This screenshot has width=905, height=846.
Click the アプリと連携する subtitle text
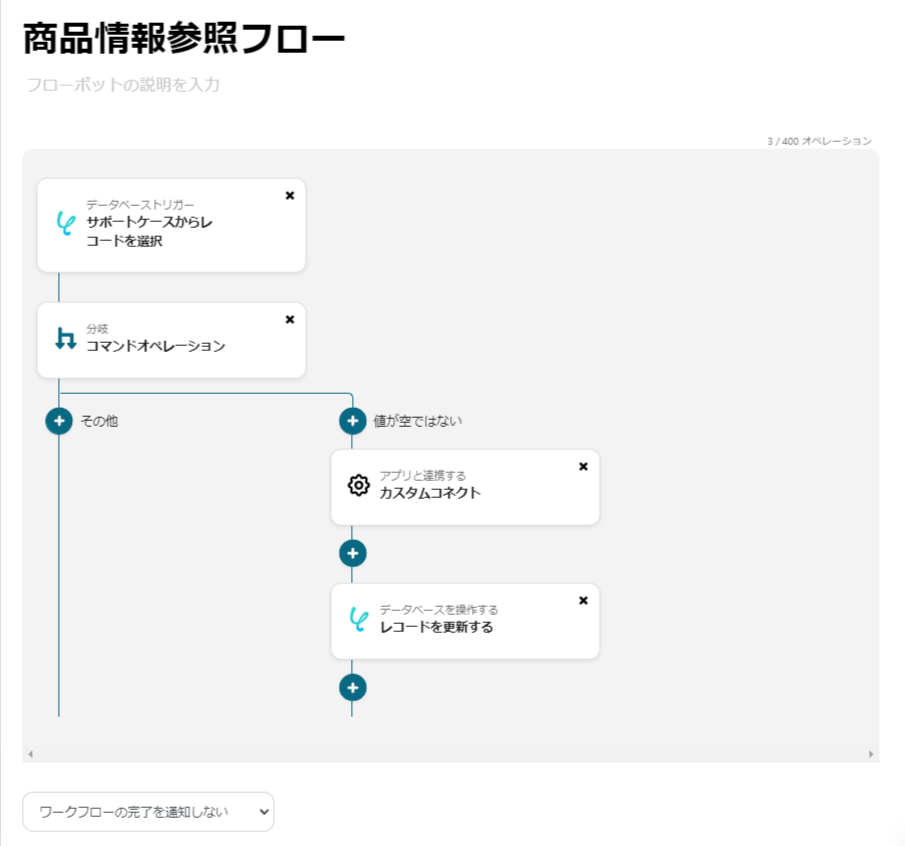pyautogui.click(x=422, y=476)
